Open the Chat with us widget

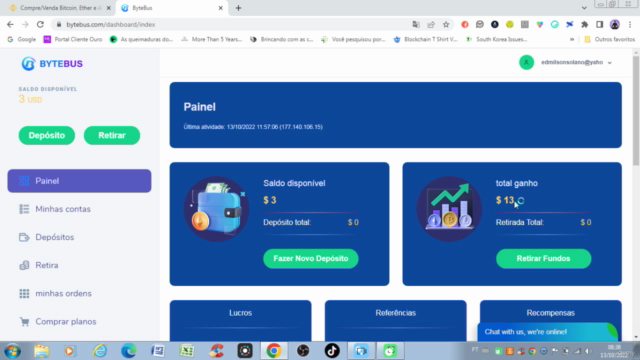[x=547, y=332]
